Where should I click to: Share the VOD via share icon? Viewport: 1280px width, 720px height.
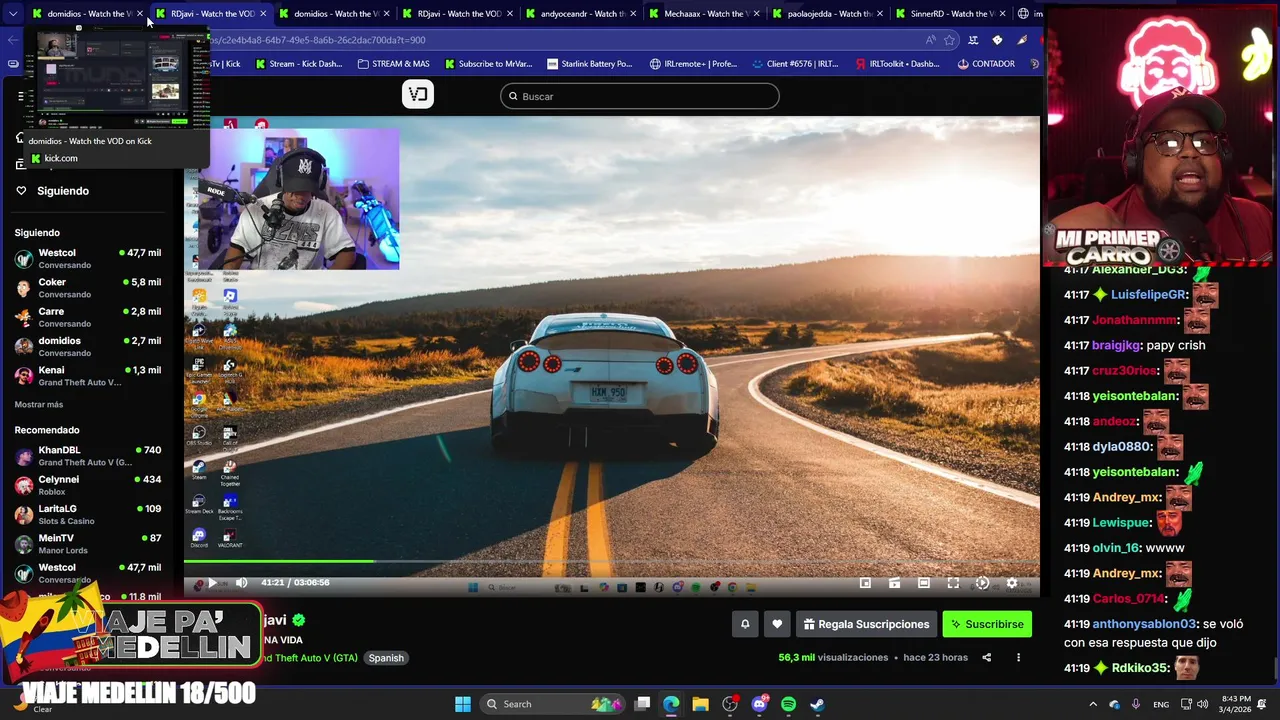click(x=986, y=658)
